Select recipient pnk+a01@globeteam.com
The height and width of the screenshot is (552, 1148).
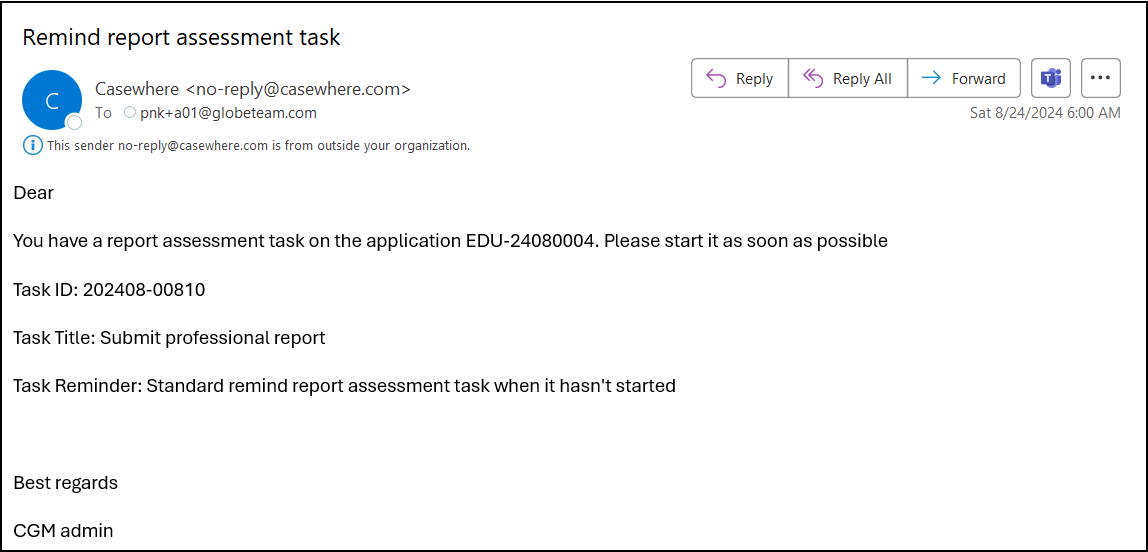point(228,113)
